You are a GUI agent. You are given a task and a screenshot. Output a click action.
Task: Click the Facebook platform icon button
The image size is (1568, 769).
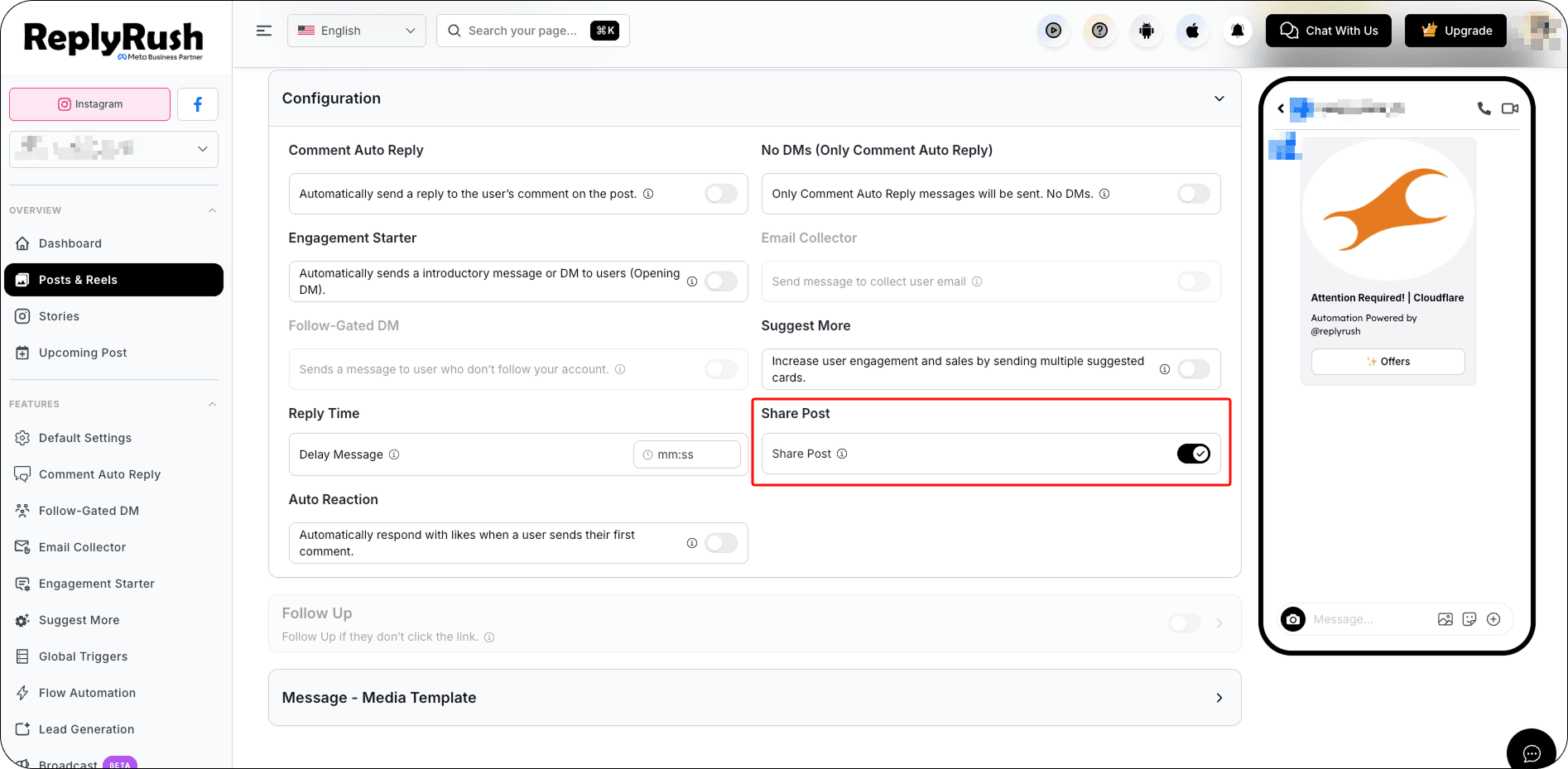[197, 104]
